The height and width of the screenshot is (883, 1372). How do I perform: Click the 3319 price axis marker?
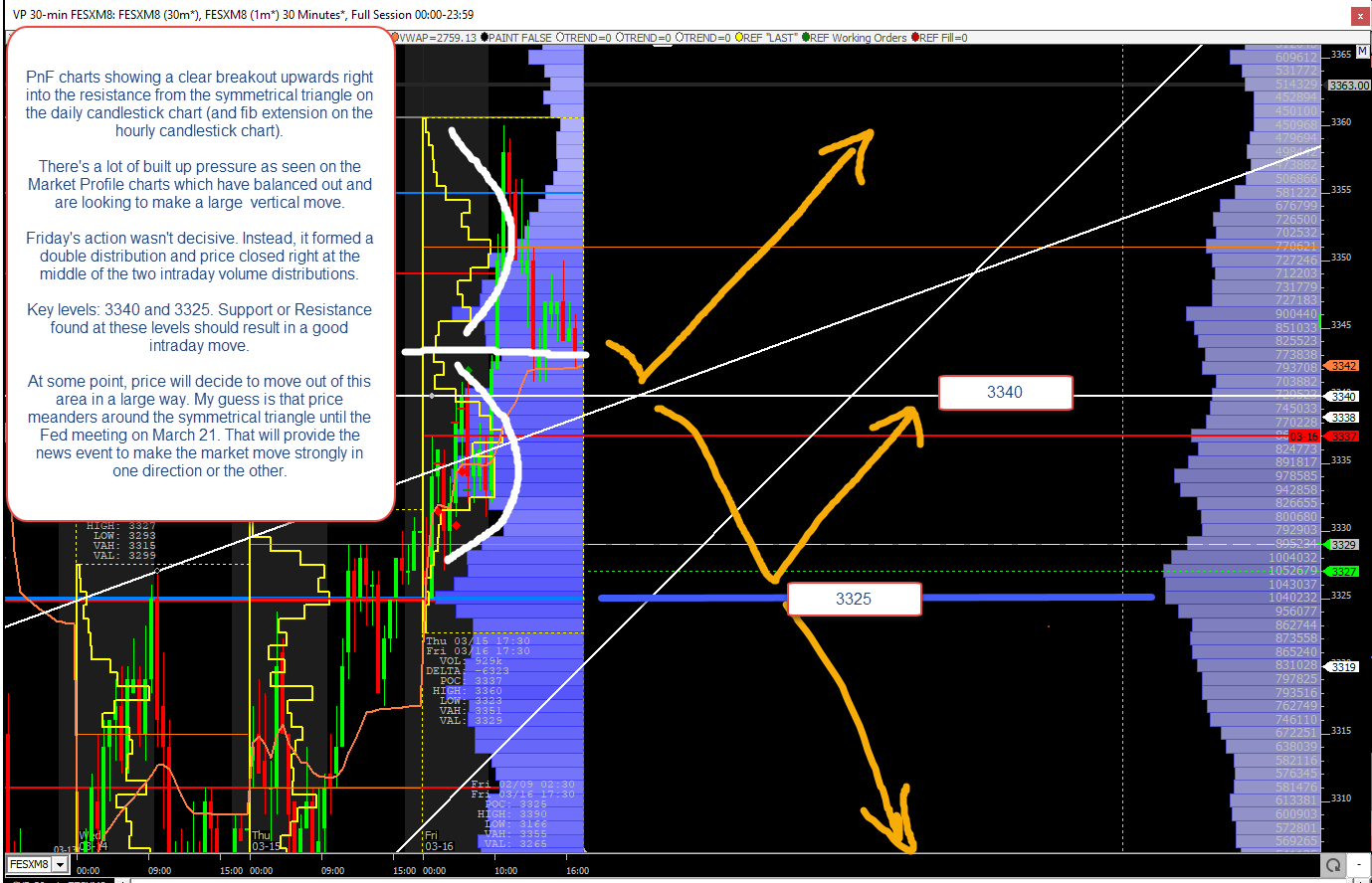tap(1343, 667)
